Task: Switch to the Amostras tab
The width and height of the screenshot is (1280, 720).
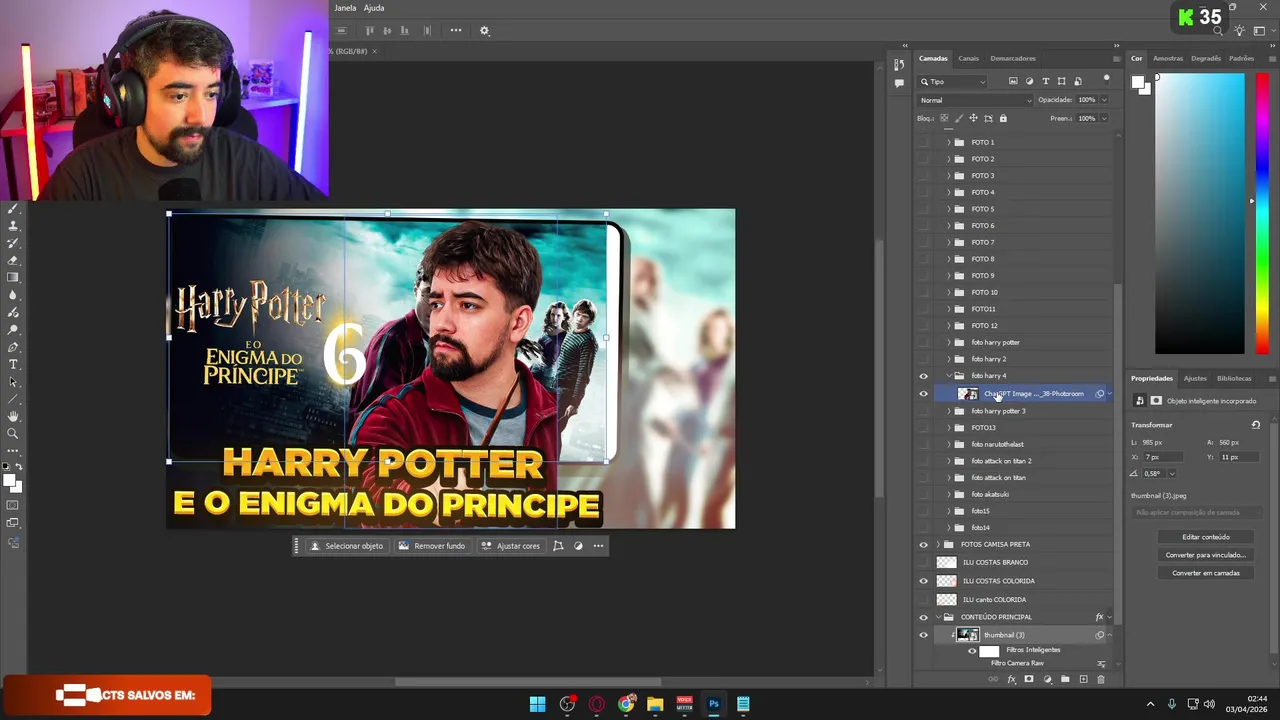Action: point(1168,58)
